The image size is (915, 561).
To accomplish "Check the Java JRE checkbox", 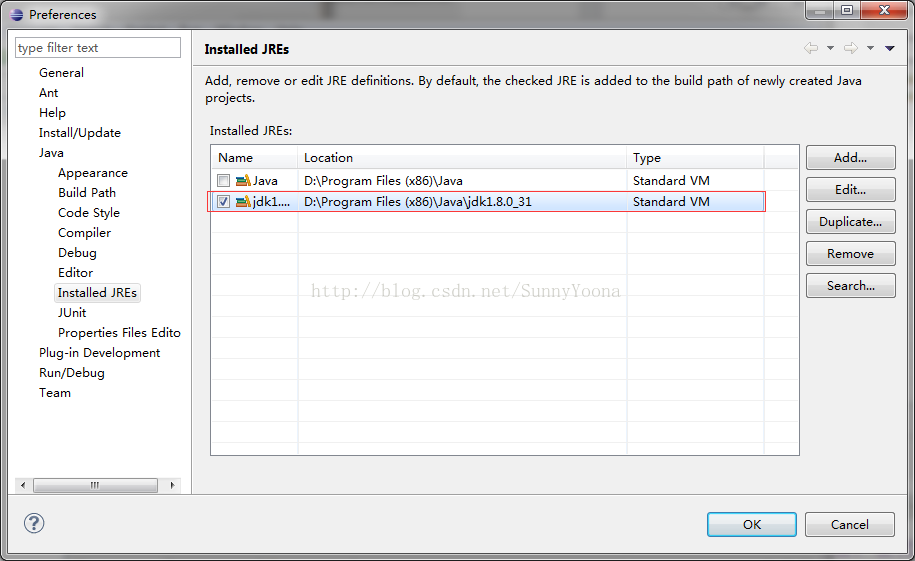I will pos(223,180).
